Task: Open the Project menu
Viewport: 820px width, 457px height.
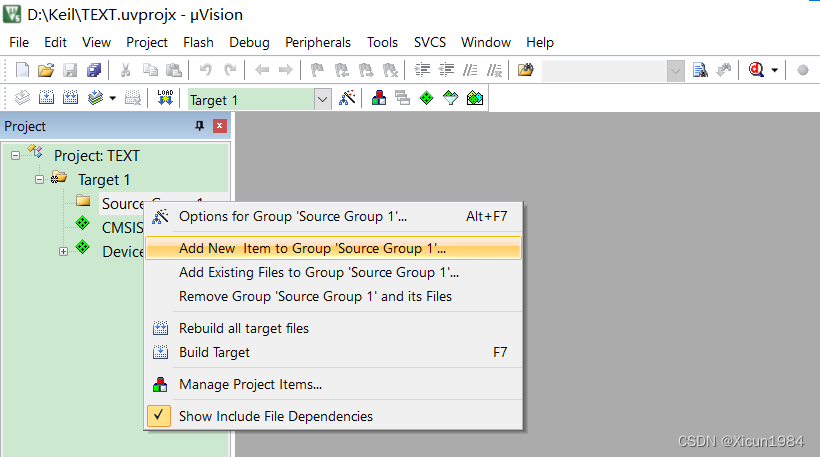Action: [147, 42]
